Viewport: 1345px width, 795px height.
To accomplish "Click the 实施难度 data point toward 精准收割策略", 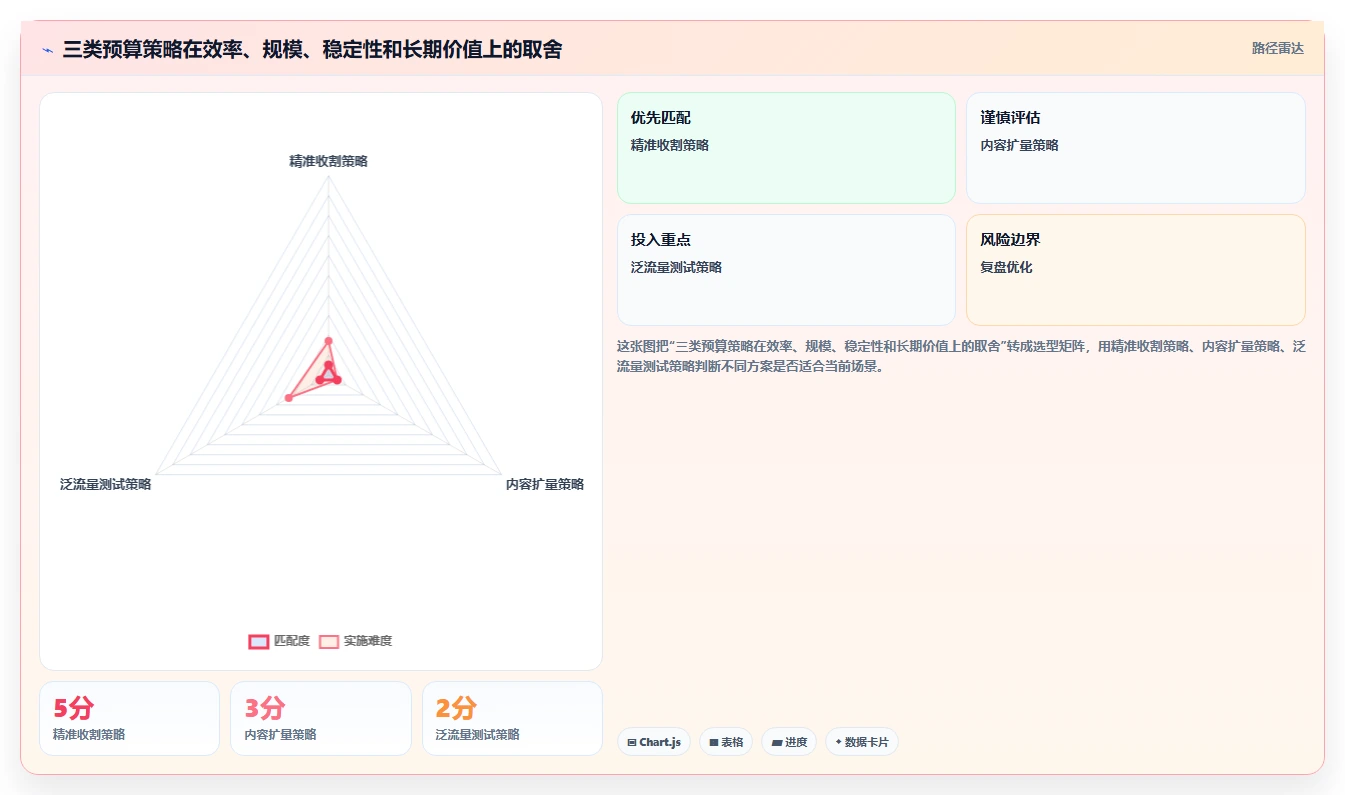I will [x=328, y=341].
